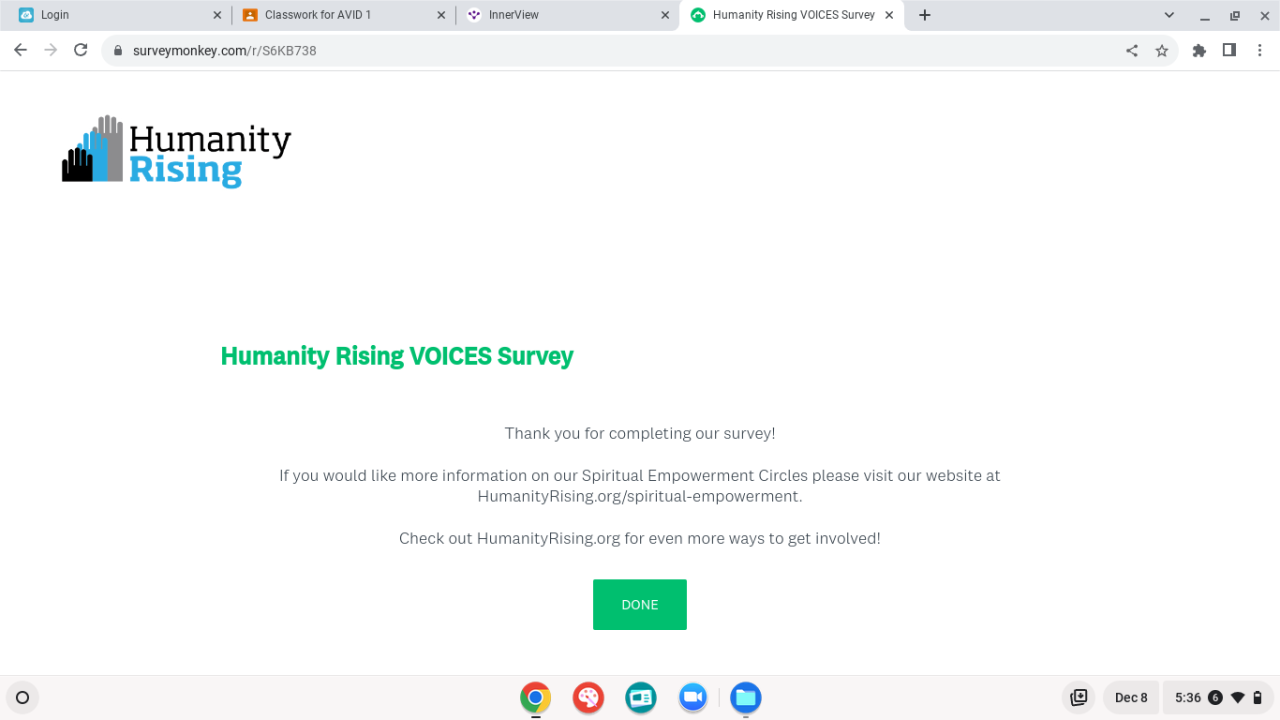Open the Extensions puzzle icon
Image resolution: width=1280 pixels, height=720 pixels.
[1199, 50]
